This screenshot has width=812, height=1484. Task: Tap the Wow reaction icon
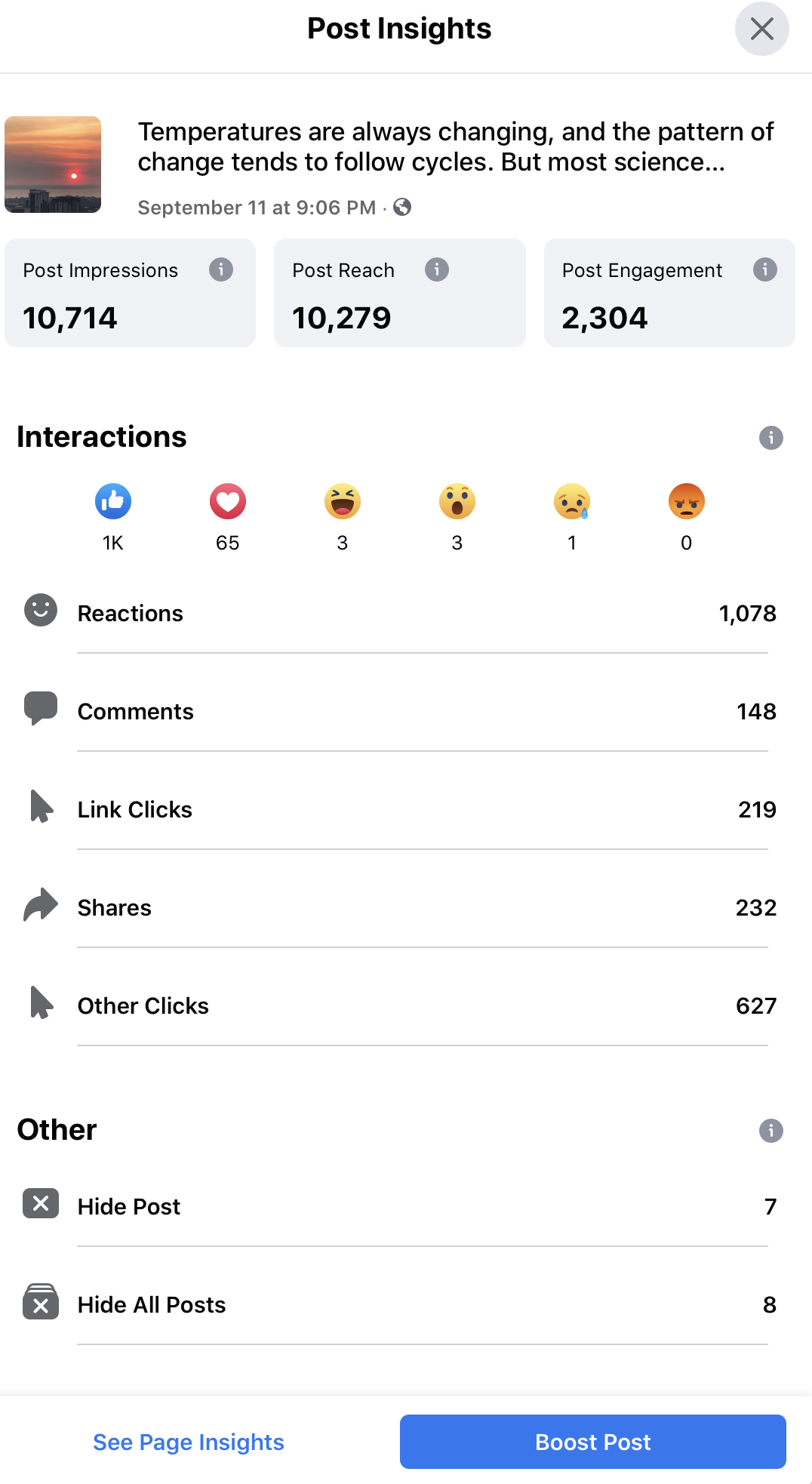coord(457,502)
